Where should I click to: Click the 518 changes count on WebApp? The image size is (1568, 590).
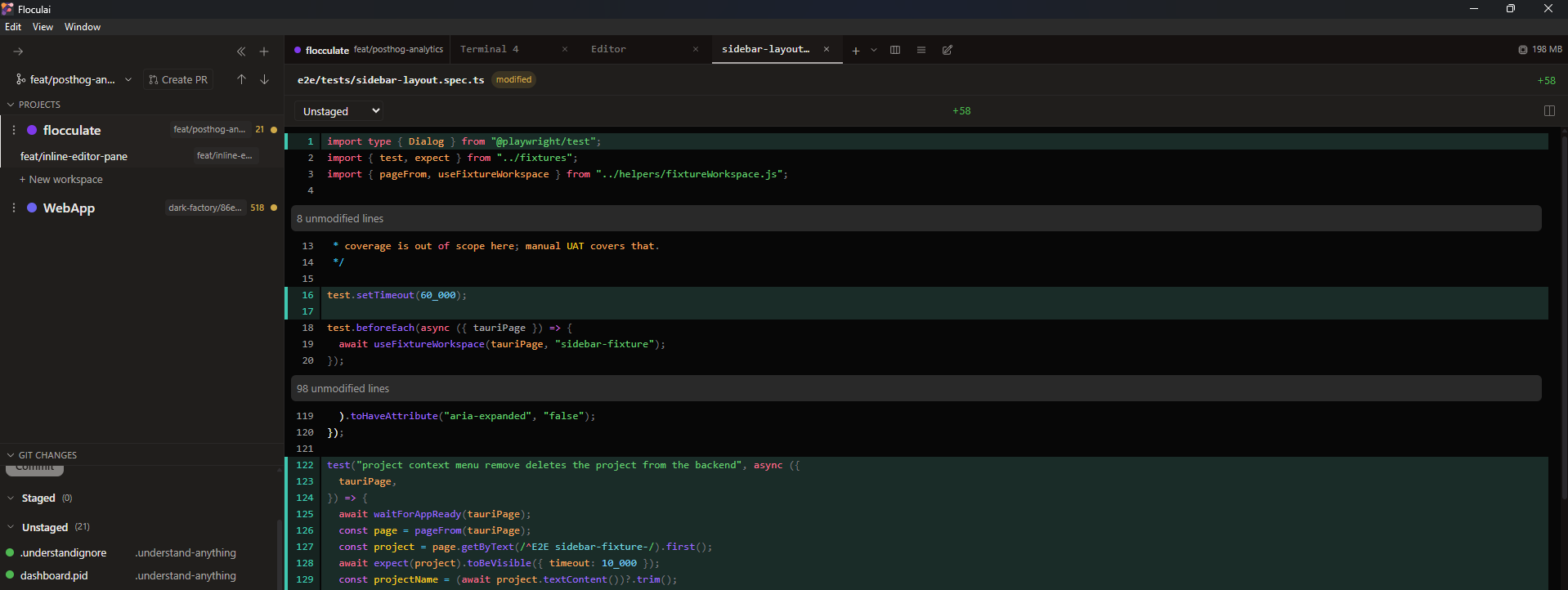(x=258, y=208)
